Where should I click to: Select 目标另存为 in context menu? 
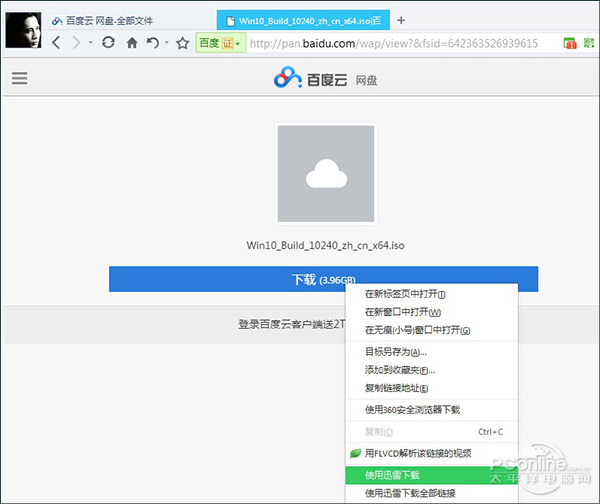coord(432,352)
